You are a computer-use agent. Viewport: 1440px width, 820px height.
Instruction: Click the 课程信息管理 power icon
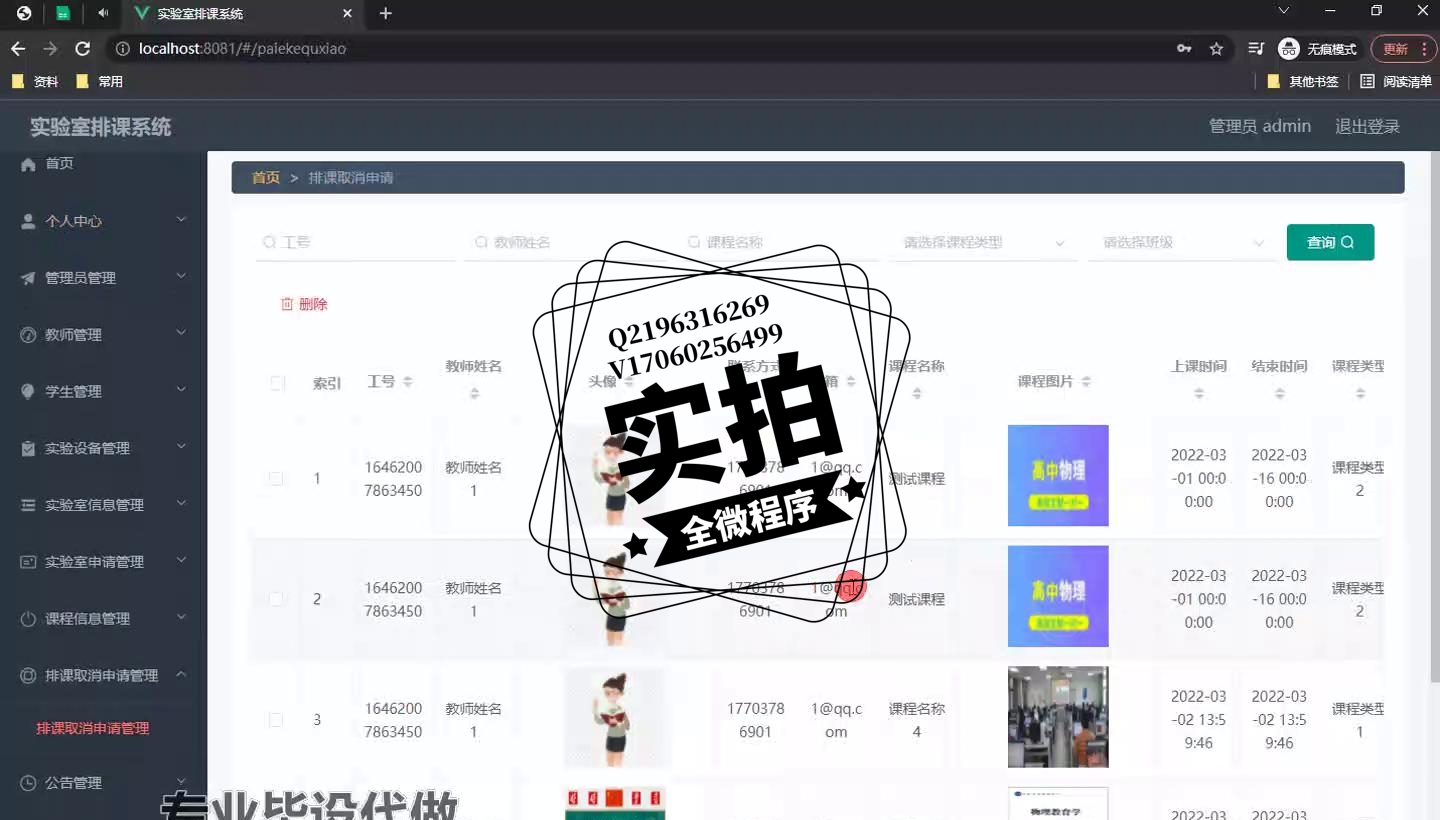pos(28,619)
